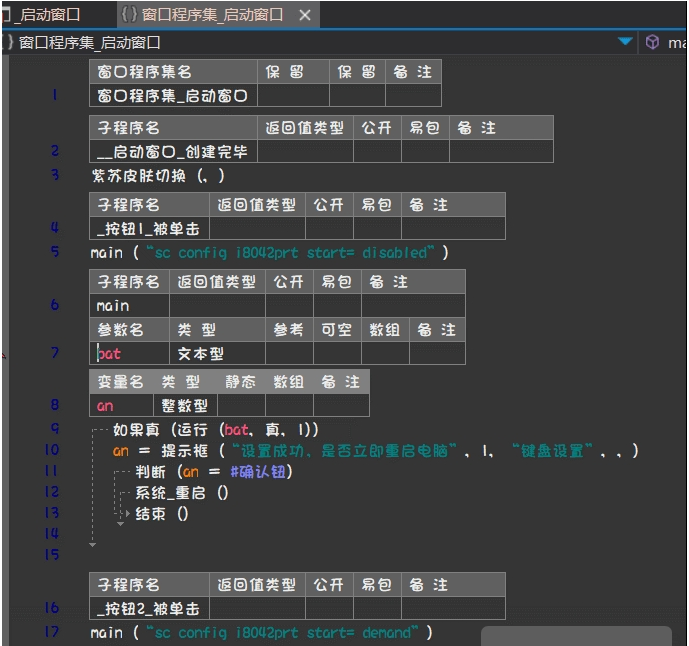Click line number 5 in the gutter
This screenshot has width=689, height=646.
coord(55,252)
